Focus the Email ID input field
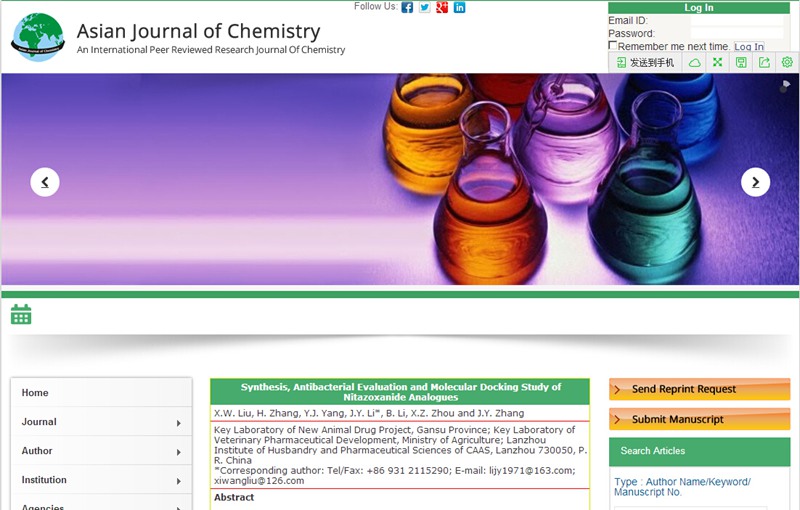This screenshot has width=800, height=510. [x=737, y=20]
